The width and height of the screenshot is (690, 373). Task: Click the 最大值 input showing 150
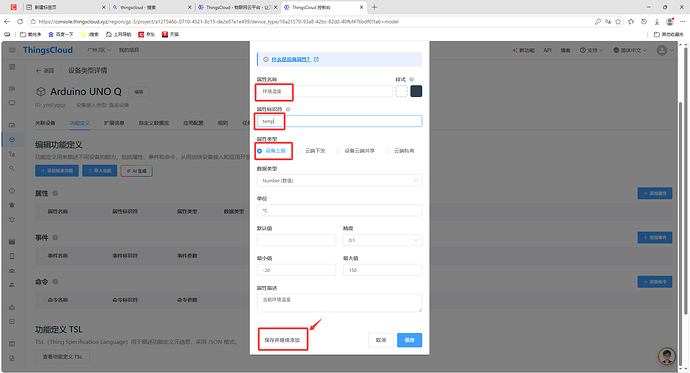pos(382,270)
